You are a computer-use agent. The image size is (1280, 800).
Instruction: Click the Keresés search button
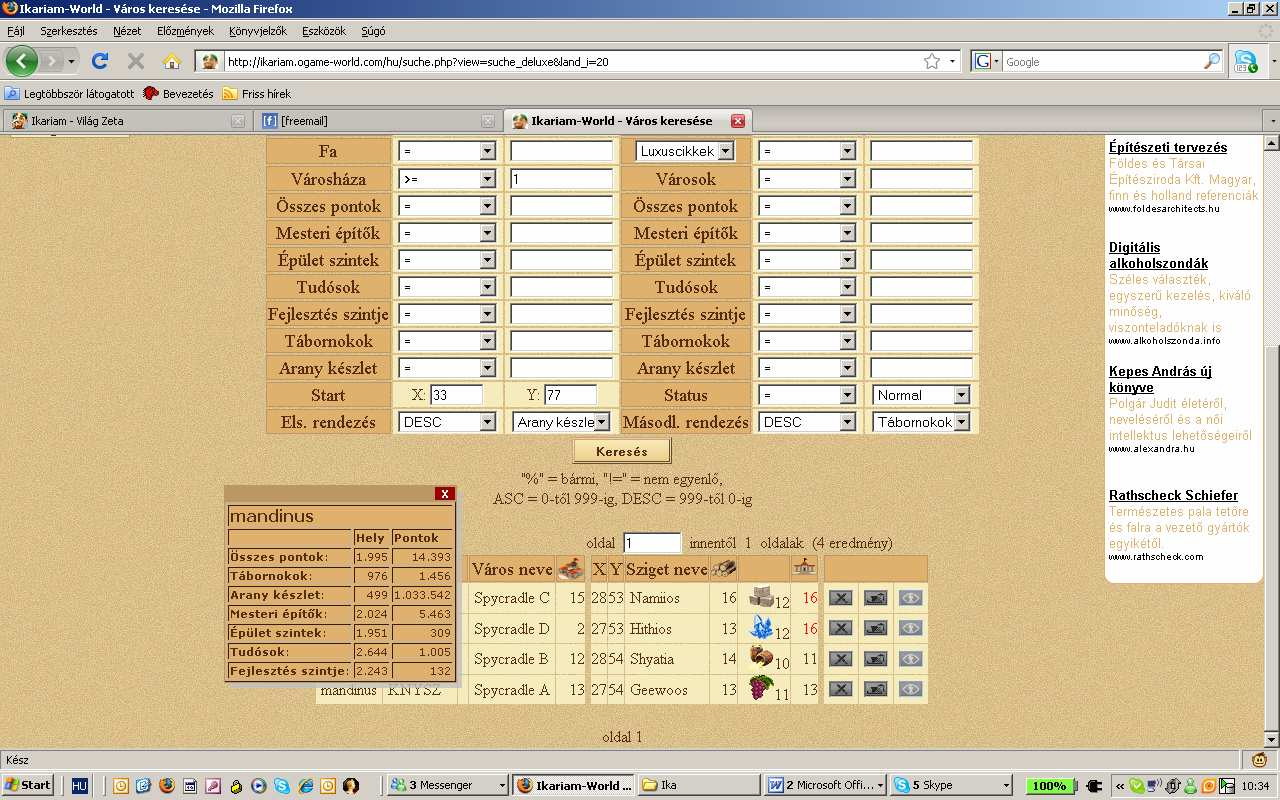click(621, 451)
